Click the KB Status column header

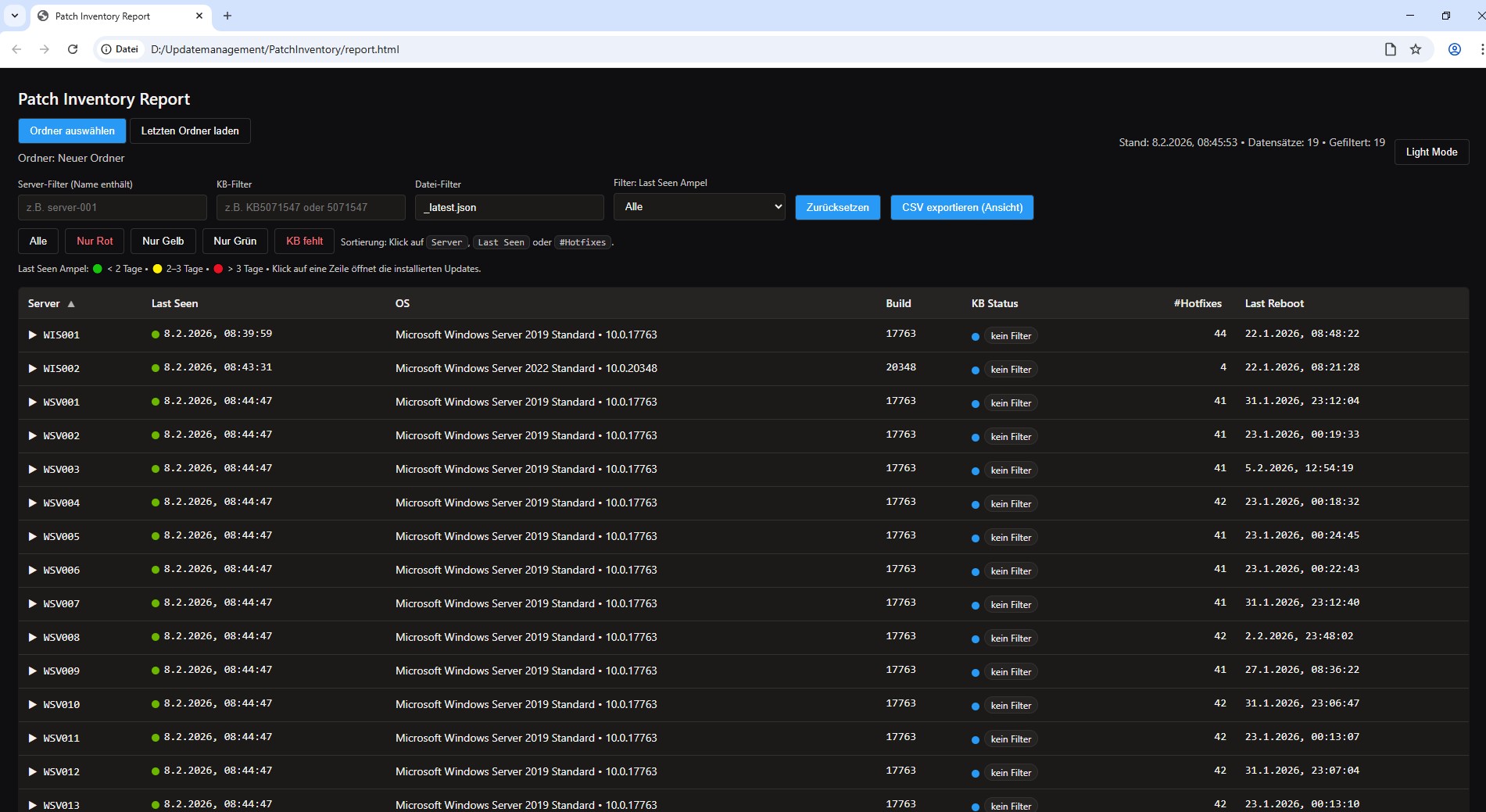pos(995,303)
